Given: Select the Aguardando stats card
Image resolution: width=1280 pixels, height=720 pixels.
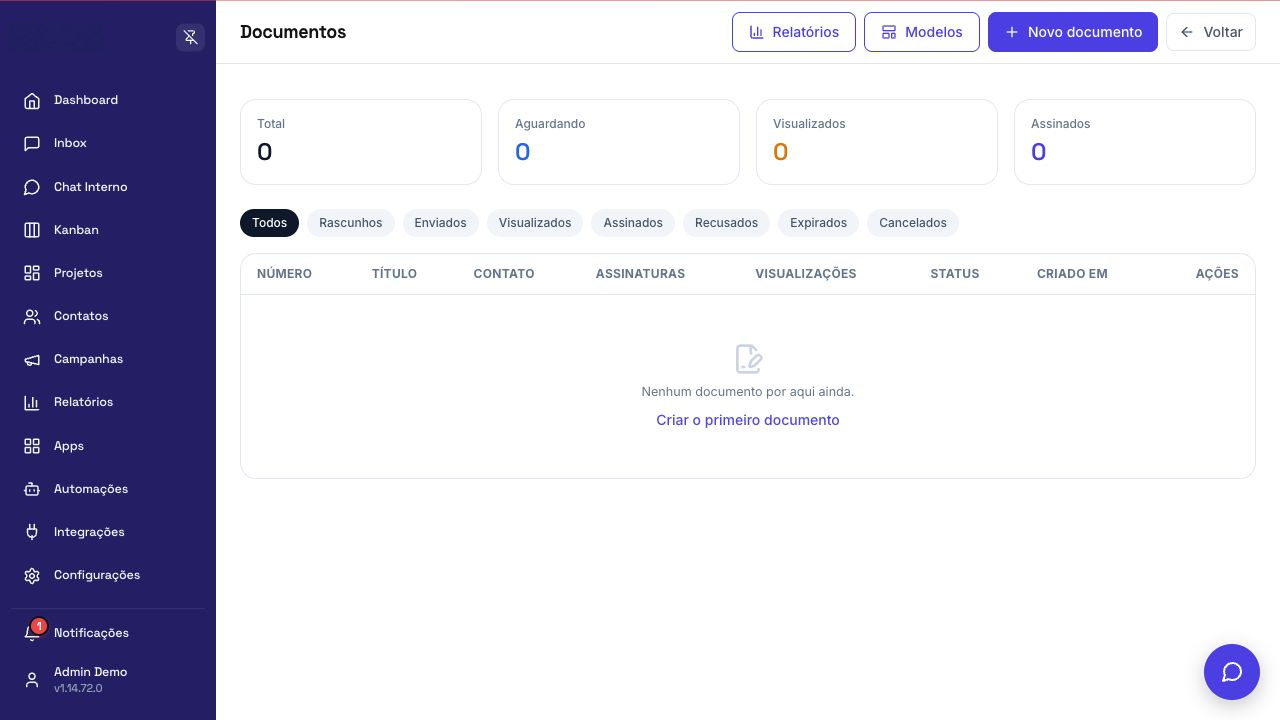Looking at the screenshot, I should click(x=619, y=142).
